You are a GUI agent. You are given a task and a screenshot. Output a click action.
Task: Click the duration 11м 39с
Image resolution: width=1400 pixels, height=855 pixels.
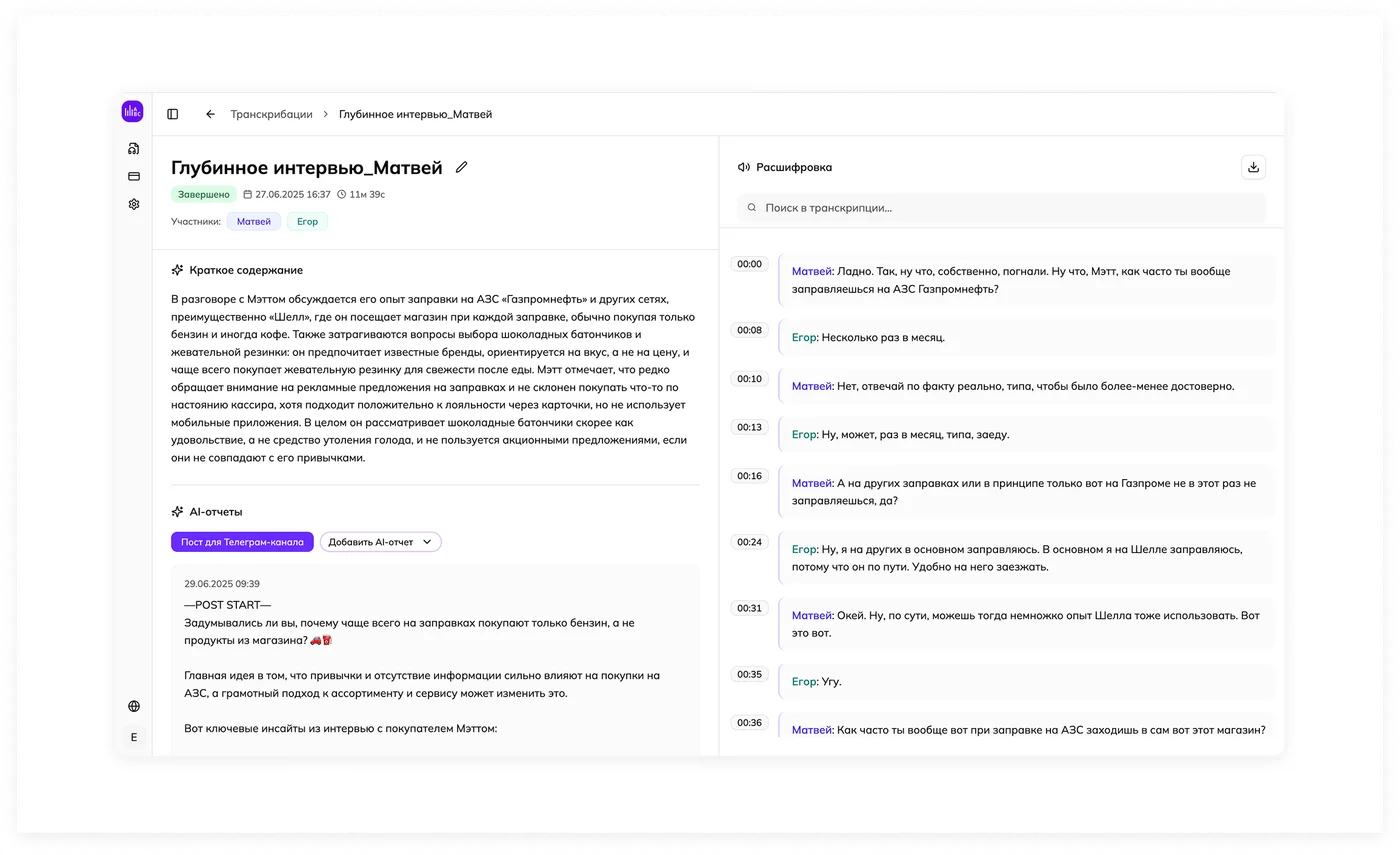pos(367,194)
